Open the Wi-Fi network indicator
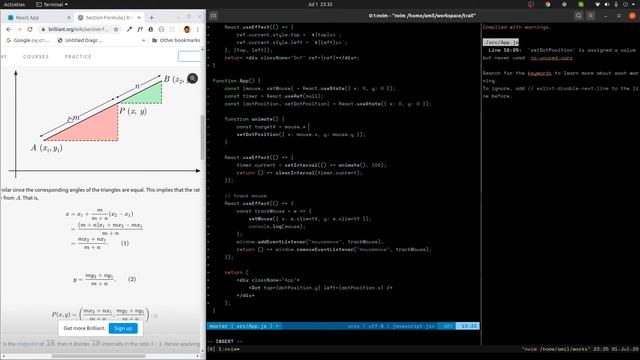The image size is (640, 360). tap(598, 4)
